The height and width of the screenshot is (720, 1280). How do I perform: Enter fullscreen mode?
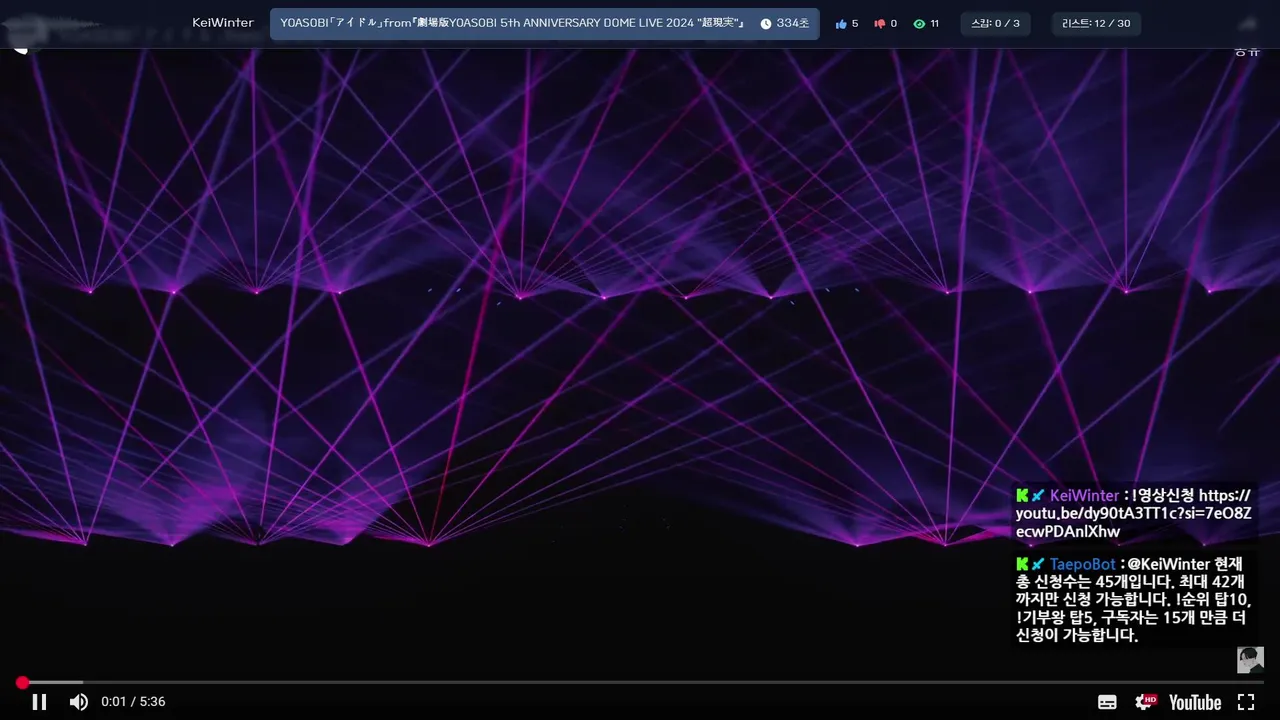tap(1246, 702)
